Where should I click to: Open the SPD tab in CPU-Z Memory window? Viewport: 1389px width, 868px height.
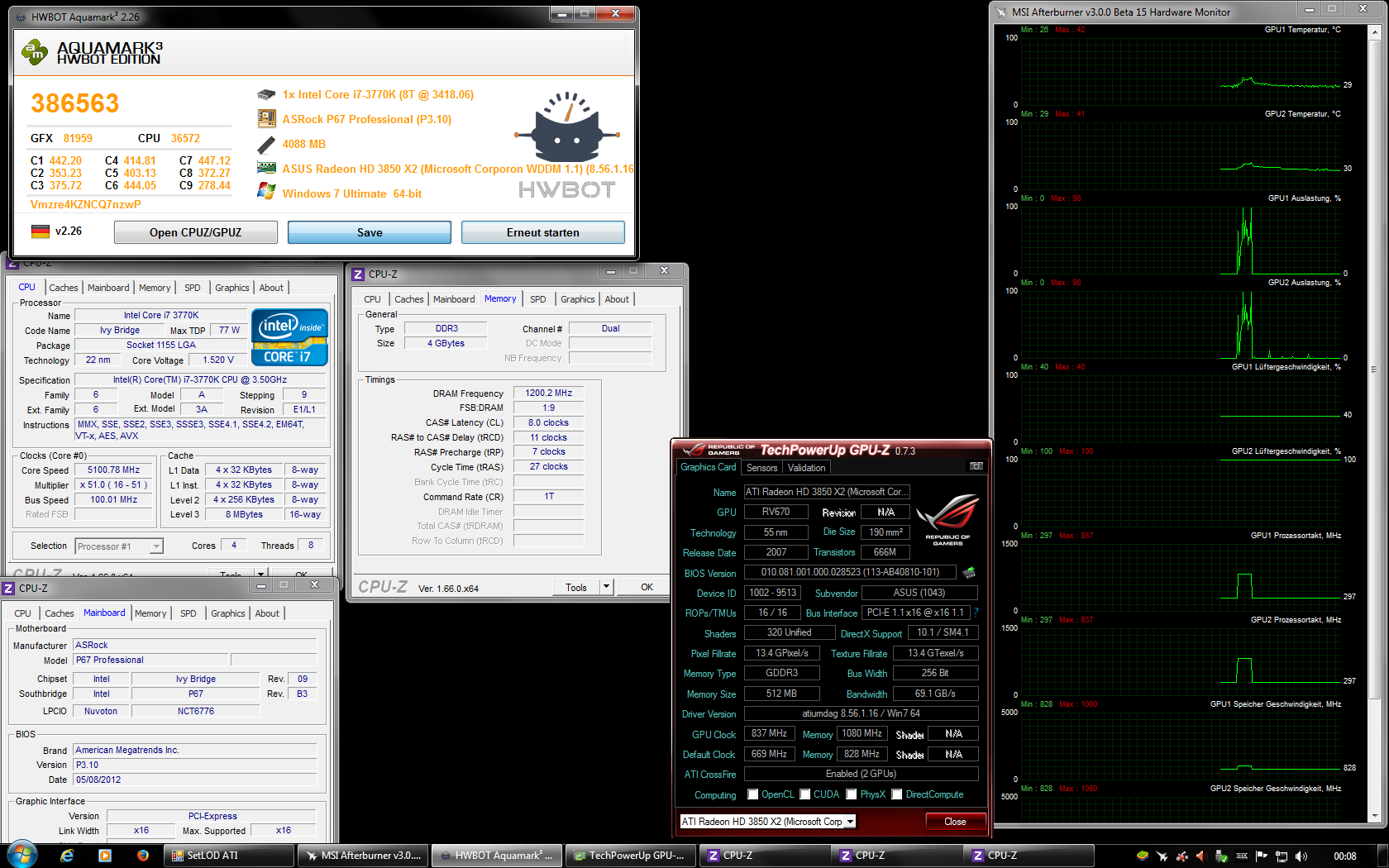538,299
